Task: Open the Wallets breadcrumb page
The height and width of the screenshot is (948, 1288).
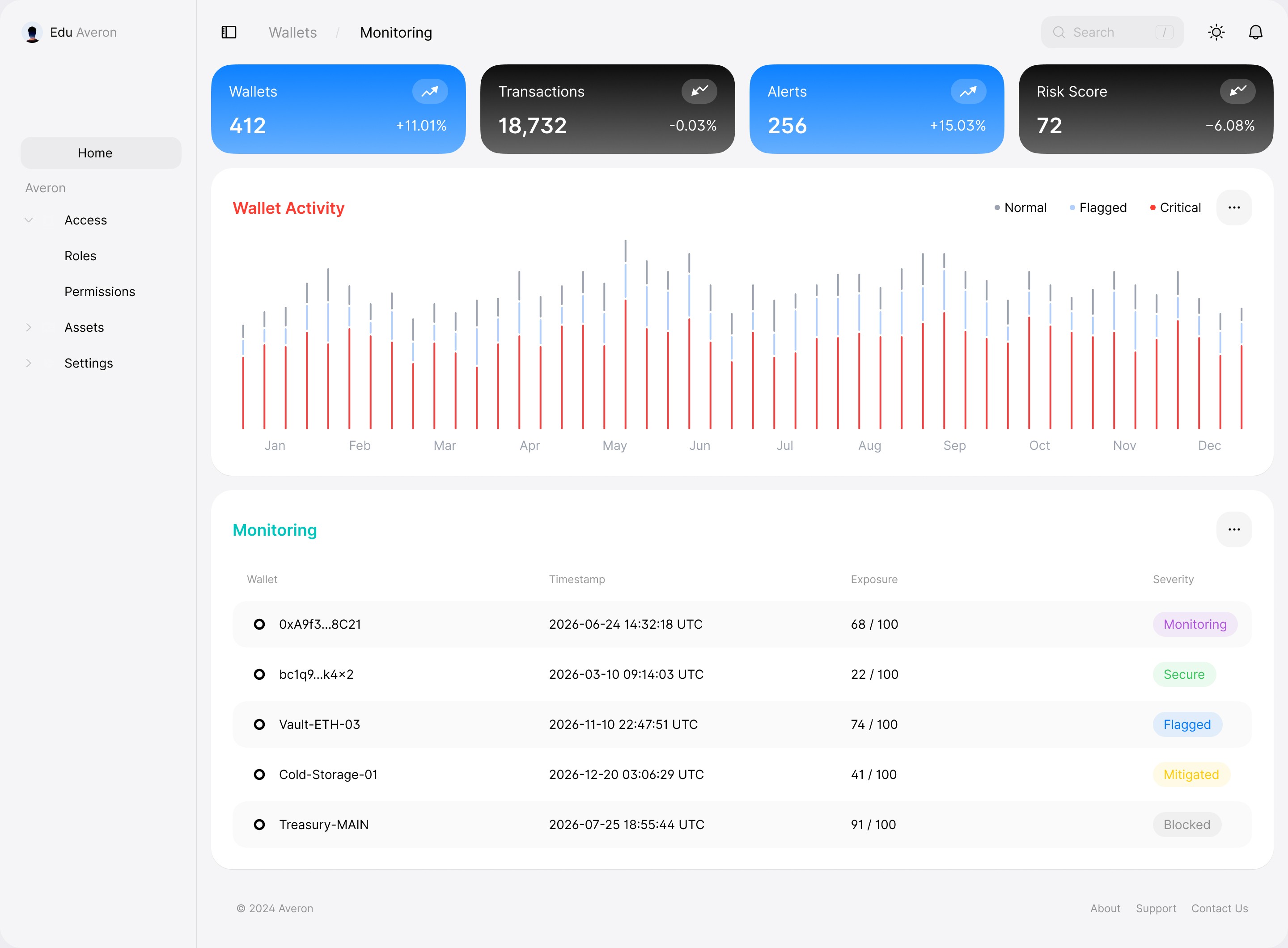Action: 292,32
